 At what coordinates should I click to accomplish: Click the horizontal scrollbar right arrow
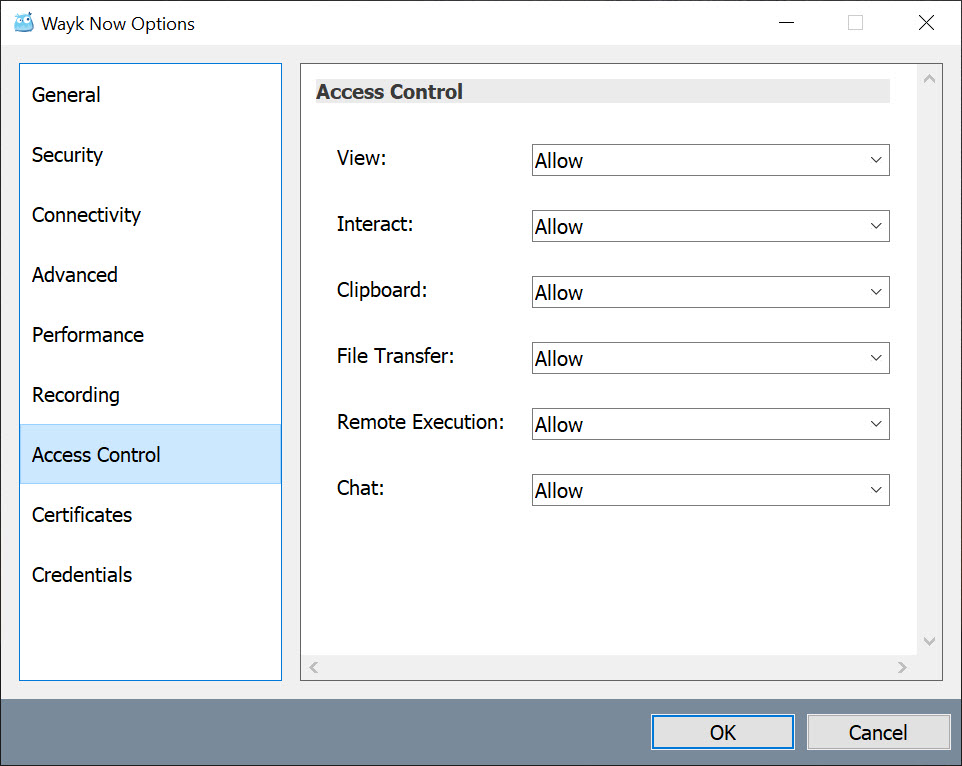[902, 667]
